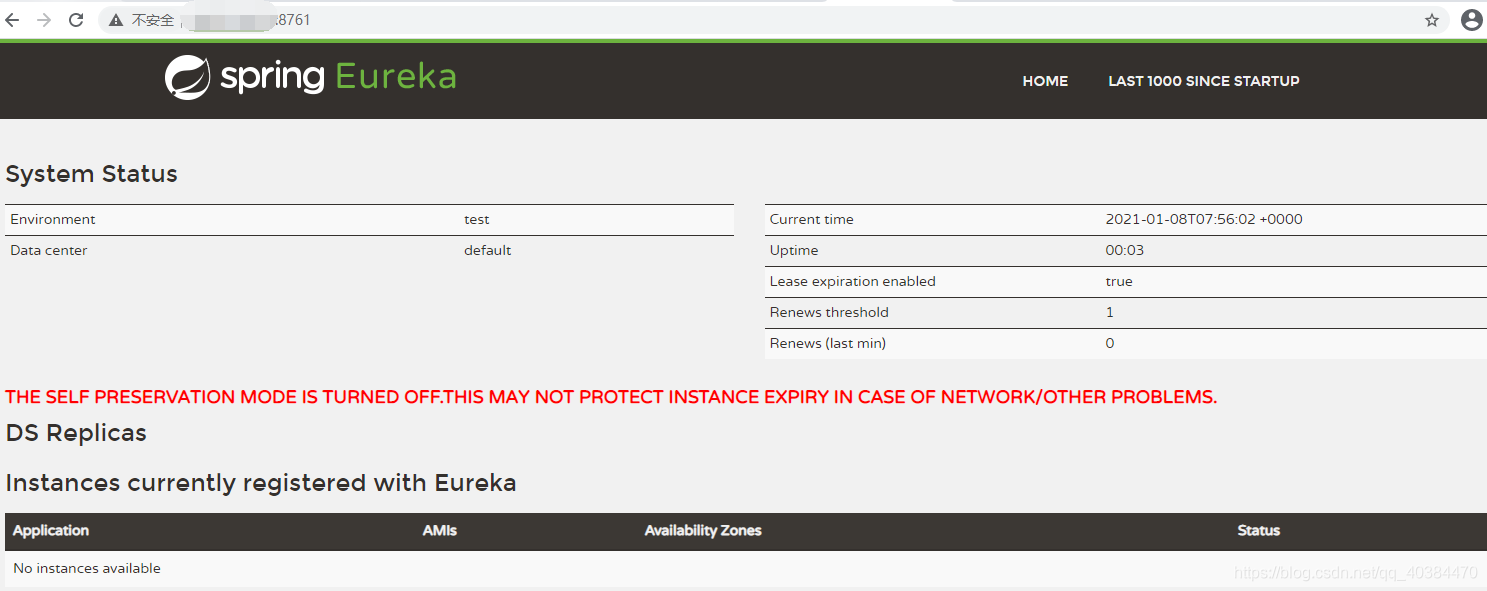Click the Uptime label

(x=794, y=250)
